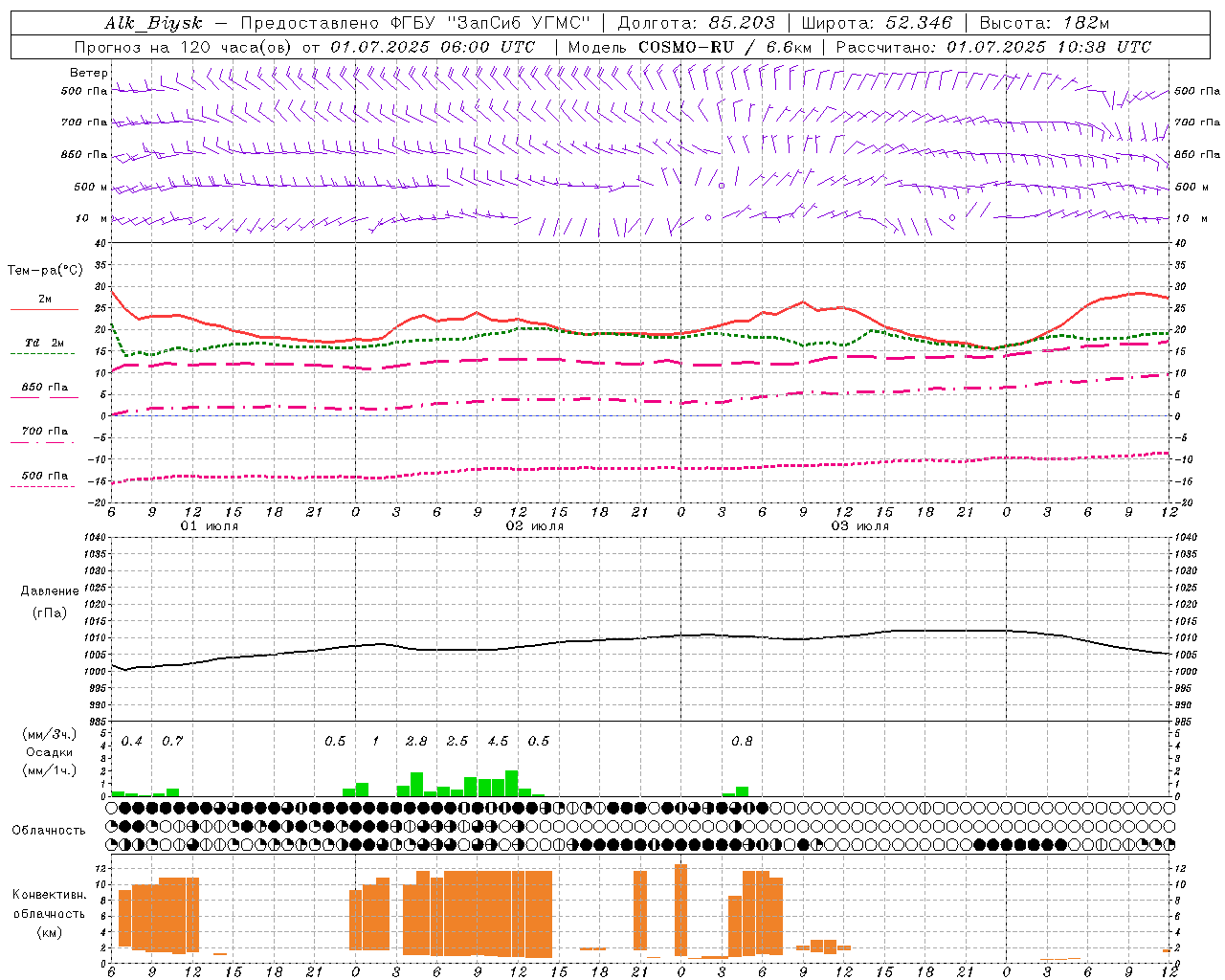
Task: Click the '2.5' precipitation amount value
Action: point(457,741)
